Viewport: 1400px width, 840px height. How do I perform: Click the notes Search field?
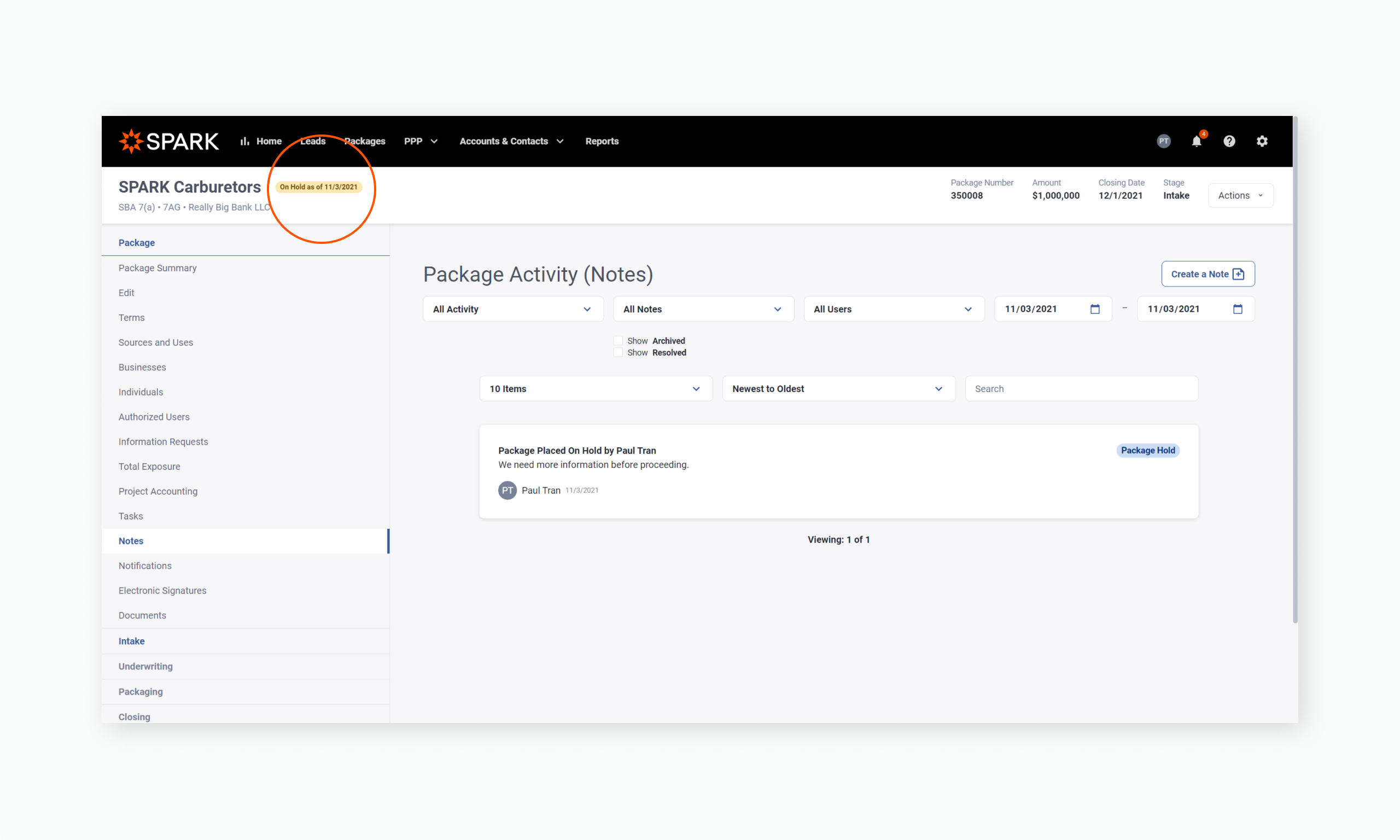[x=1081, y=389]
